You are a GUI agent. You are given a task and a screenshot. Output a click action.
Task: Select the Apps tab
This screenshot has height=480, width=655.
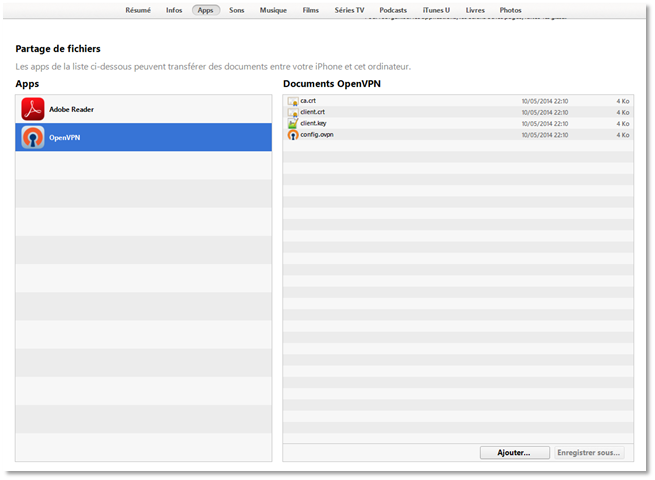coord(206,10)
